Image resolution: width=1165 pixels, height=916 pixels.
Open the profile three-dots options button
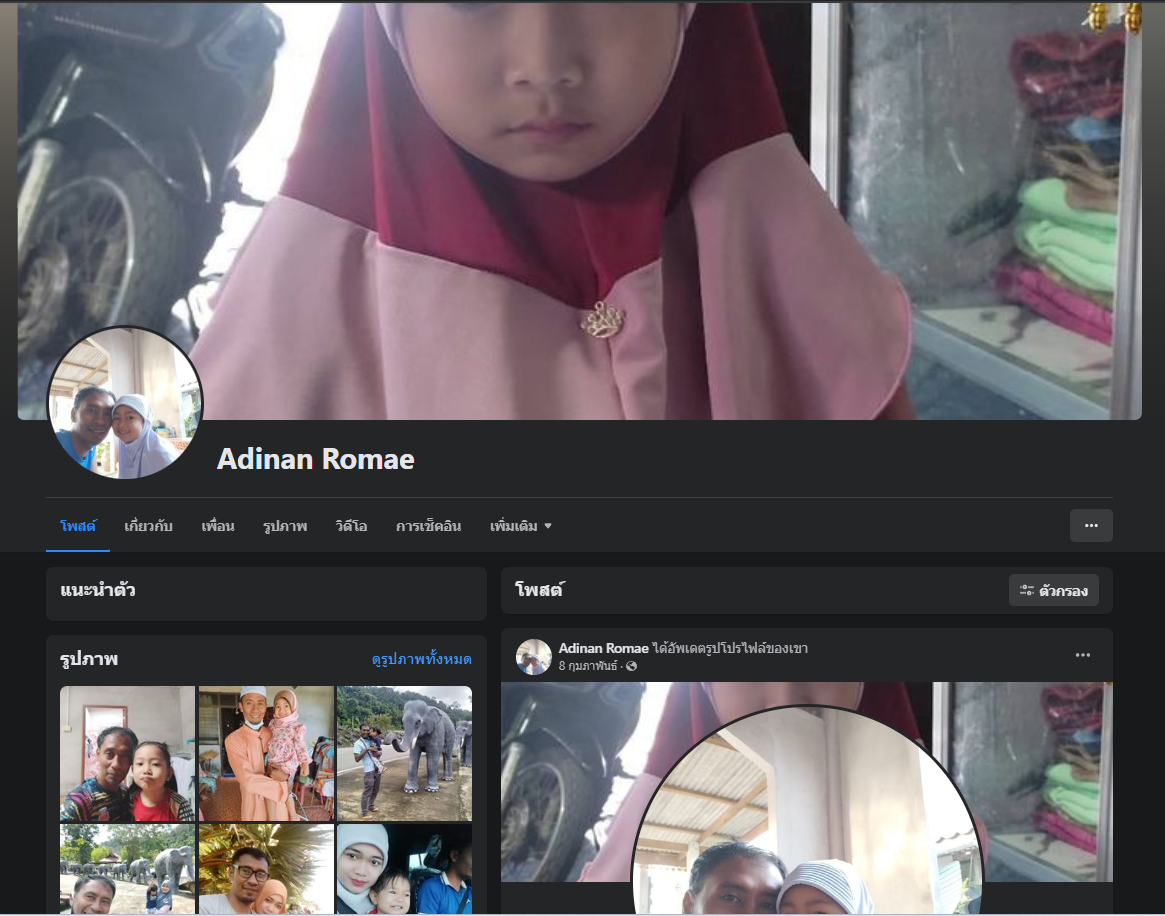coord(1091,526)
